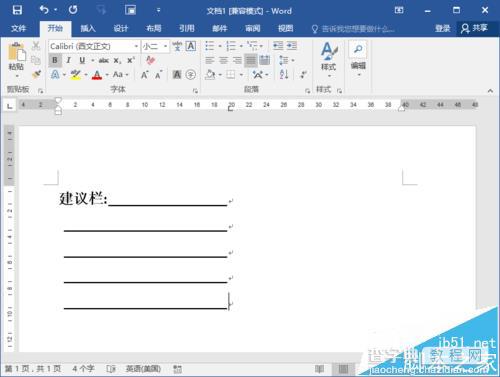The image size is (500, 377).
Task: Click the Justify alignment button
Action: click(x=251, y=60)
